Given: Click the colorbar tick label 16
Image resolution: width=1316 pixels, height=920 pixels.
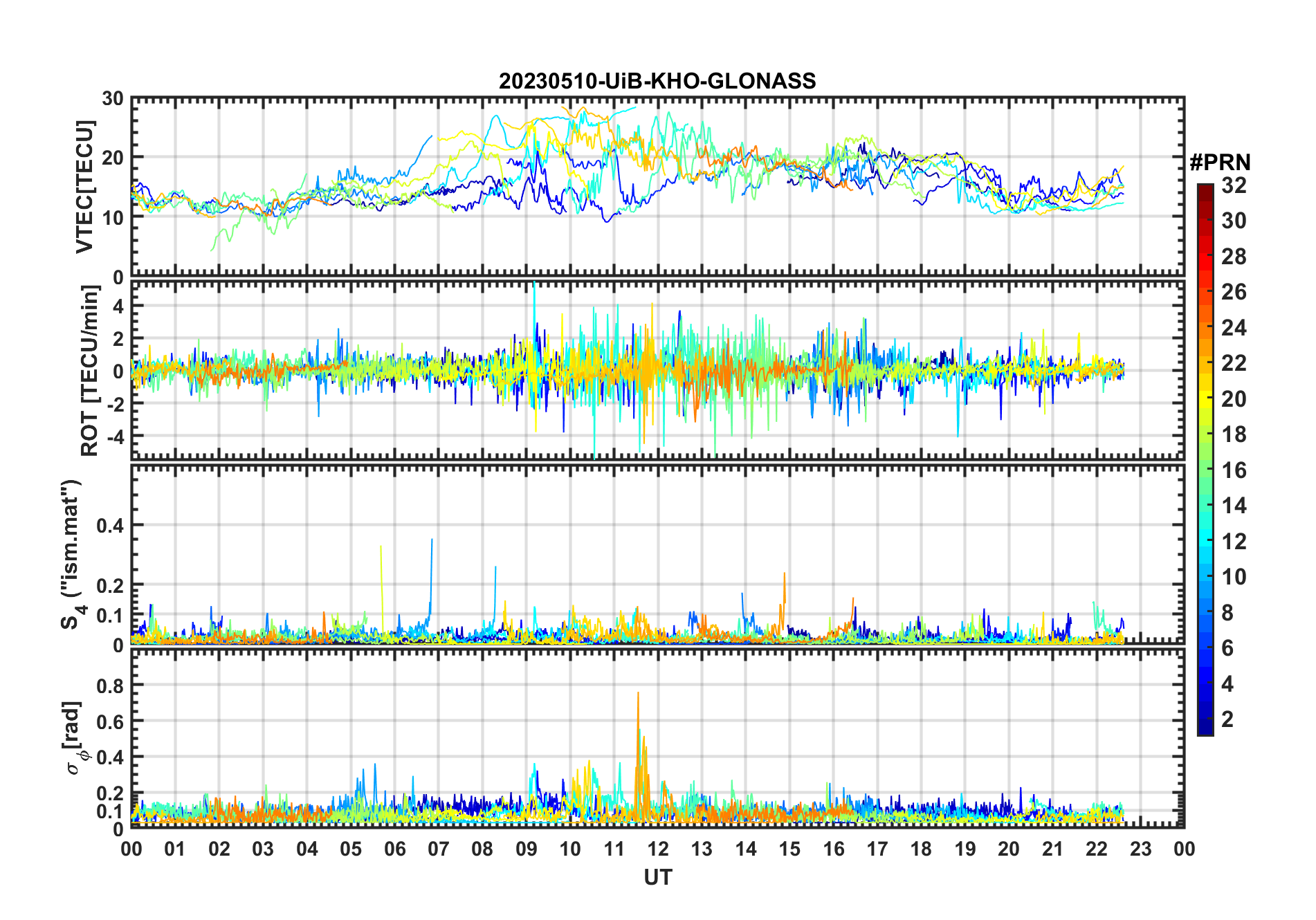Looking at the screenshot, I should [1234, 470].
